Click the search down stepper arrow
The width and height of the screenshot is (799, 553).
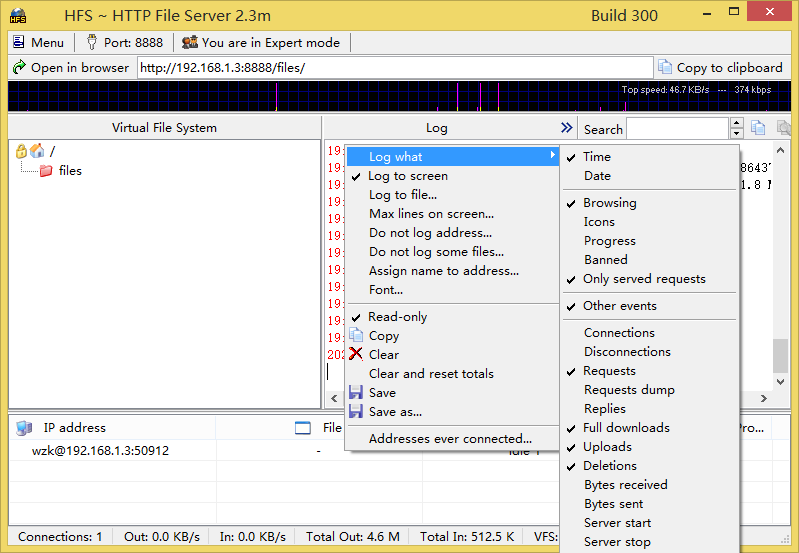[x=736, y=134]
